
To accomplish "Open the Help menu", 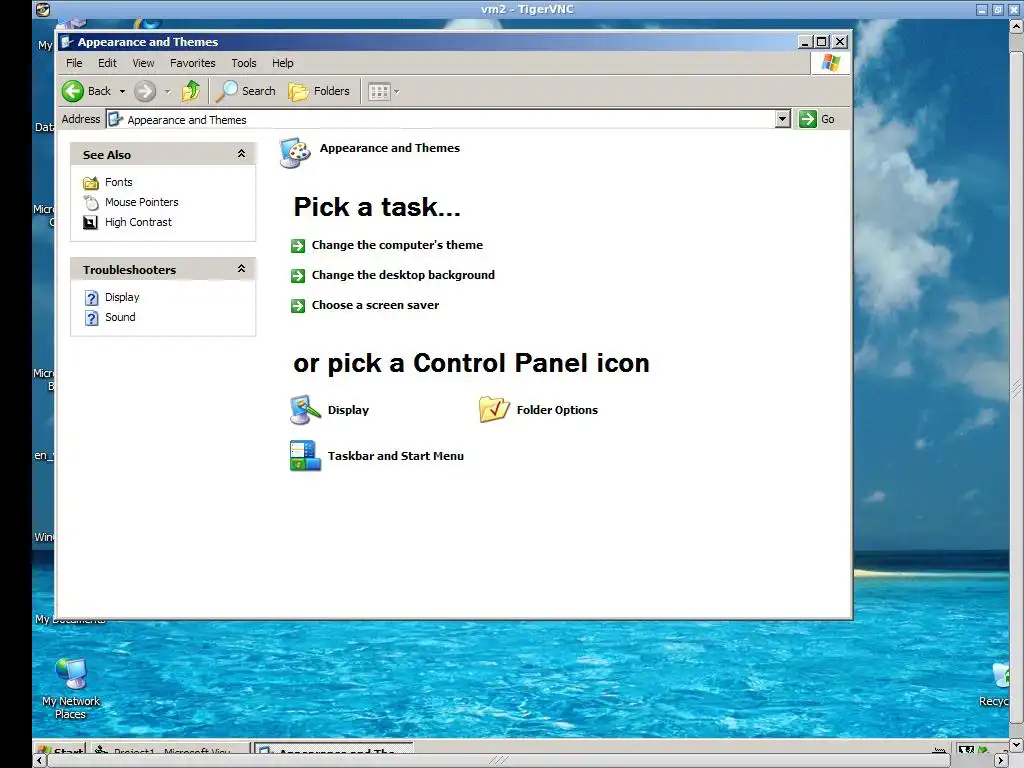I will [x=282, y=63].
